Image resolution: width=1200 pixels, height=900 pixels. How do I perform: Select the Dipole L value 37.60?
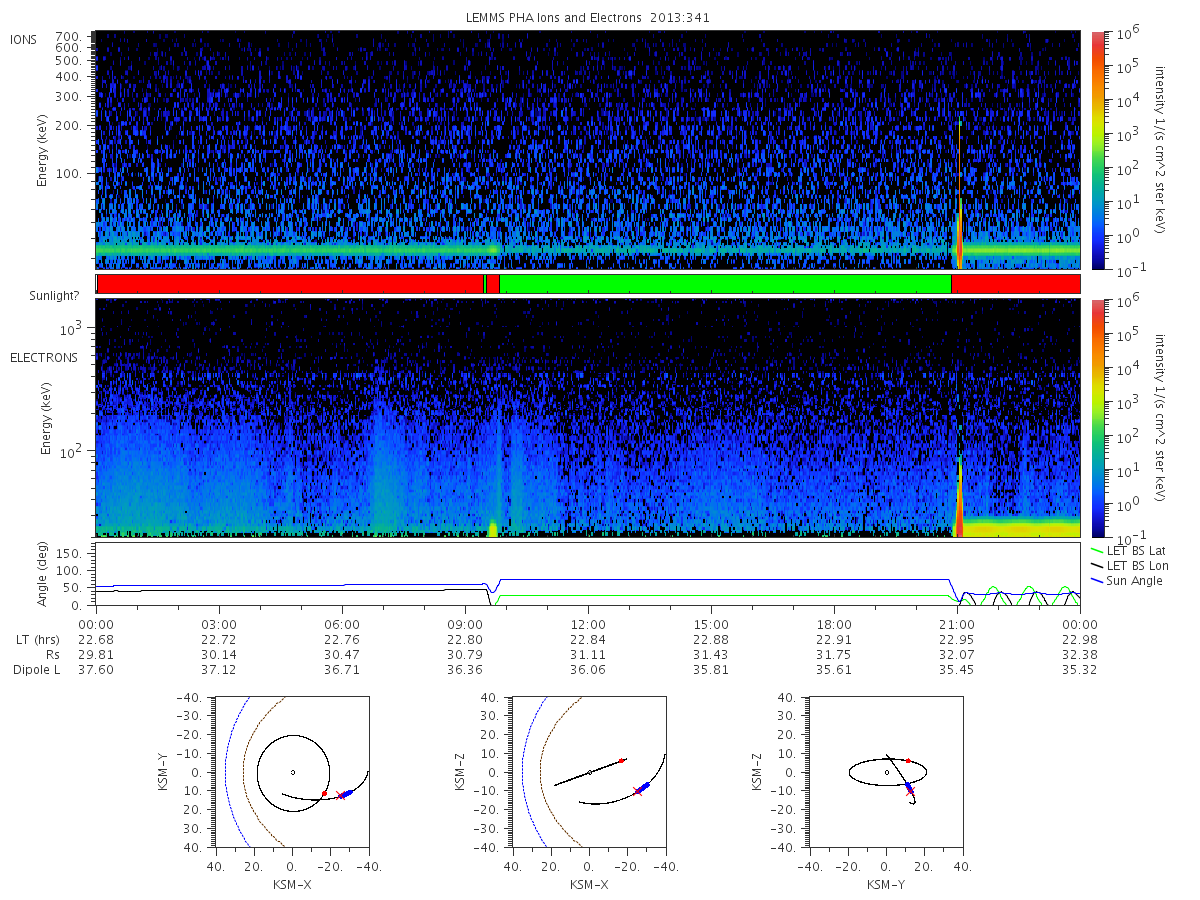[x=96, y=669]
